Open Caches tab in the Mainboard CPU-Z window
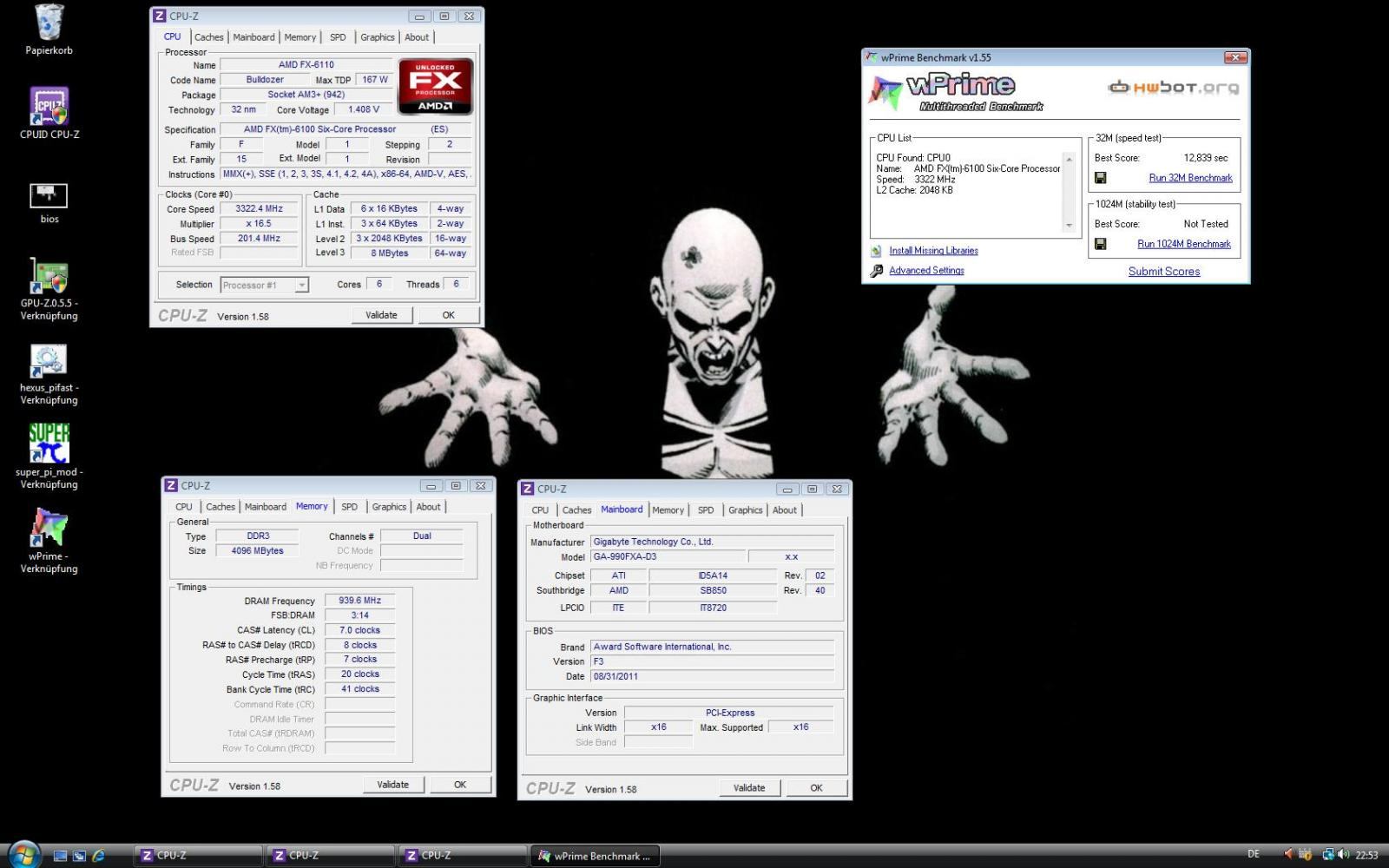Screen dimensions: 1389x868 pyautogui.click(x=576, y=510)
